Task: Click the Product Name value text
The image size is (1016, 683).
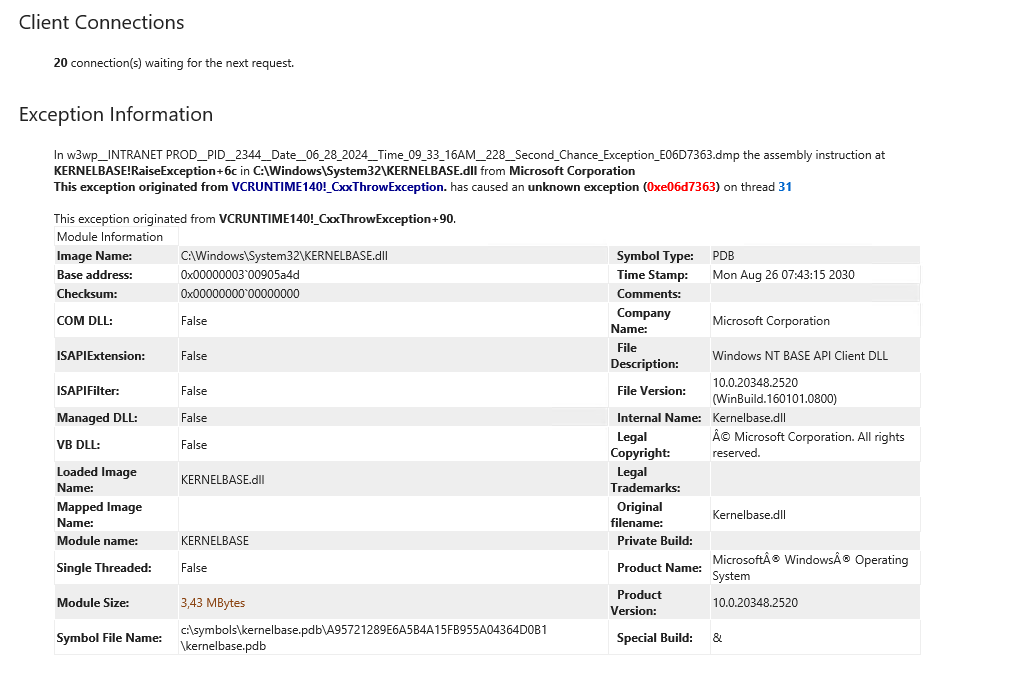Action: 811,568
